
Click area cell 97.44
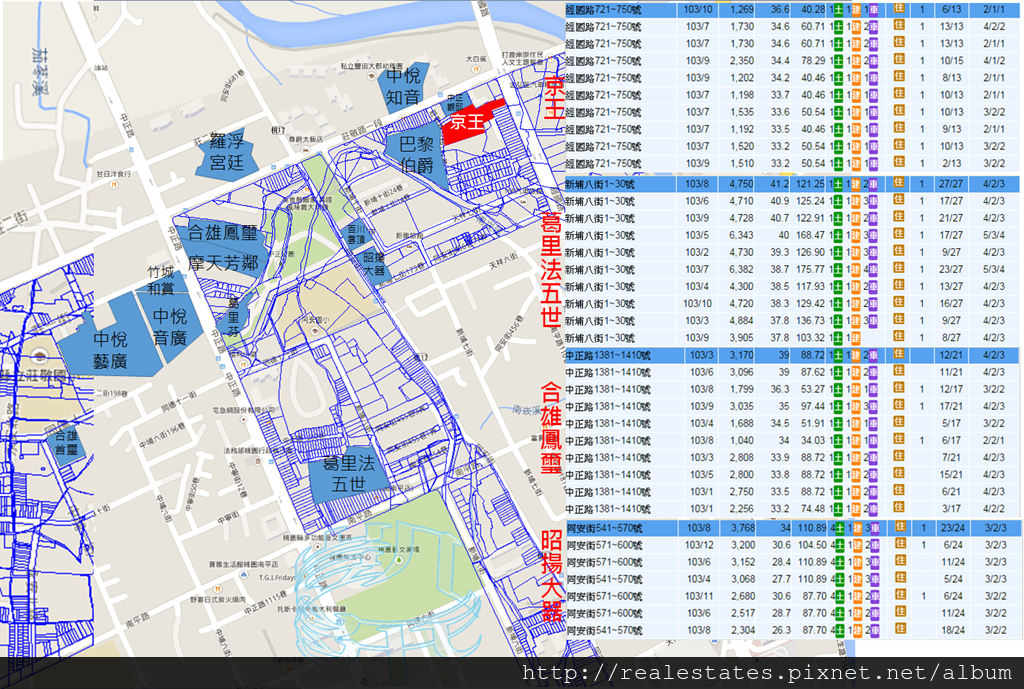point(813,406)
